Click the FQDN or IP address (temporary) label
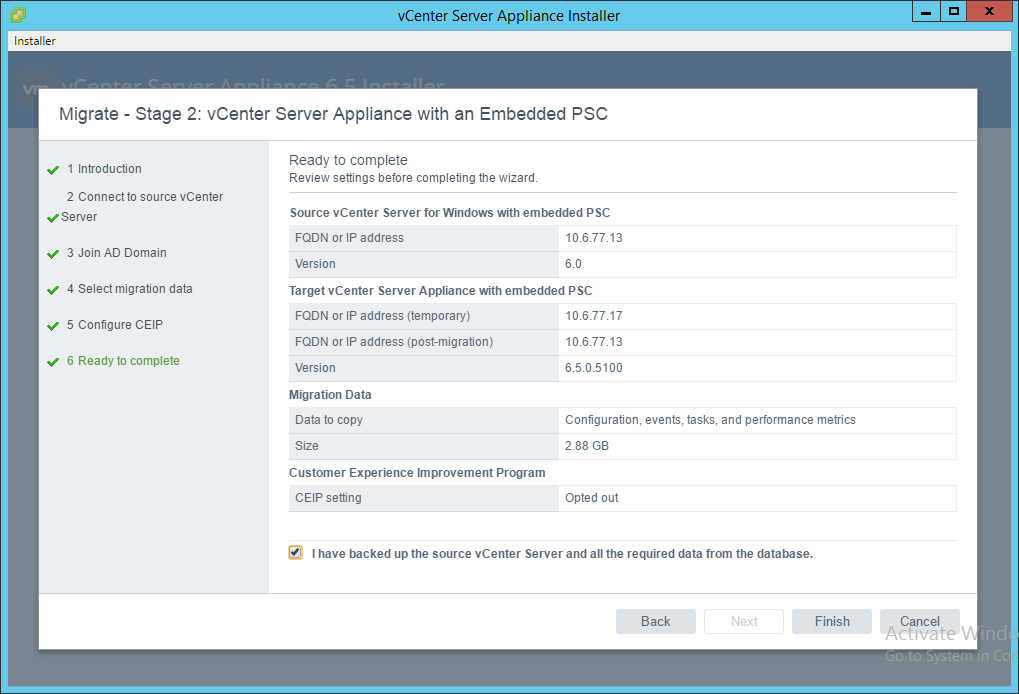Screen dimensions: 1019x694 tap(382, 316)
